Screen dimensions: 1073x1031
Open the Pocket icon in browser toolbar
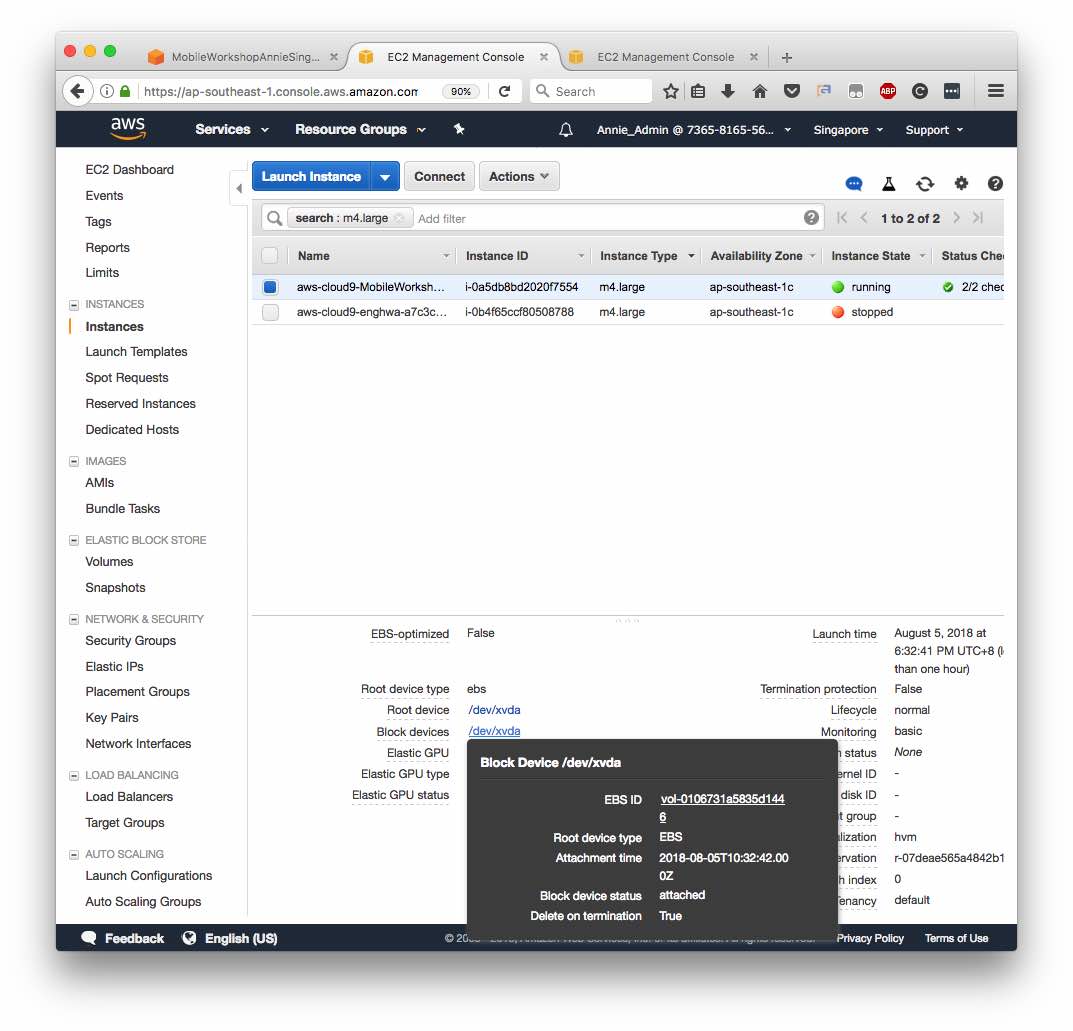792,91
